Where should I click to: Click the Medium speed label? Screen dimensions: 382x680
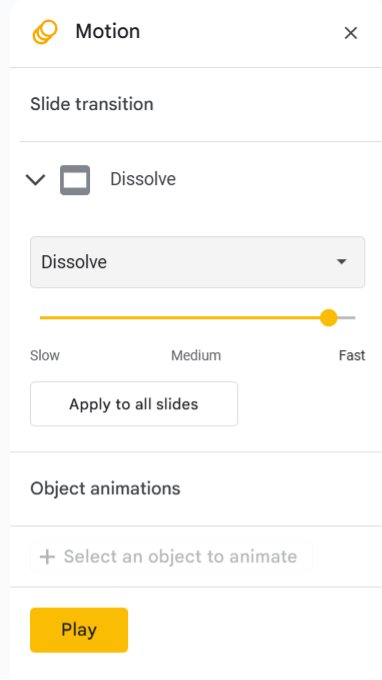pos(196,356)
